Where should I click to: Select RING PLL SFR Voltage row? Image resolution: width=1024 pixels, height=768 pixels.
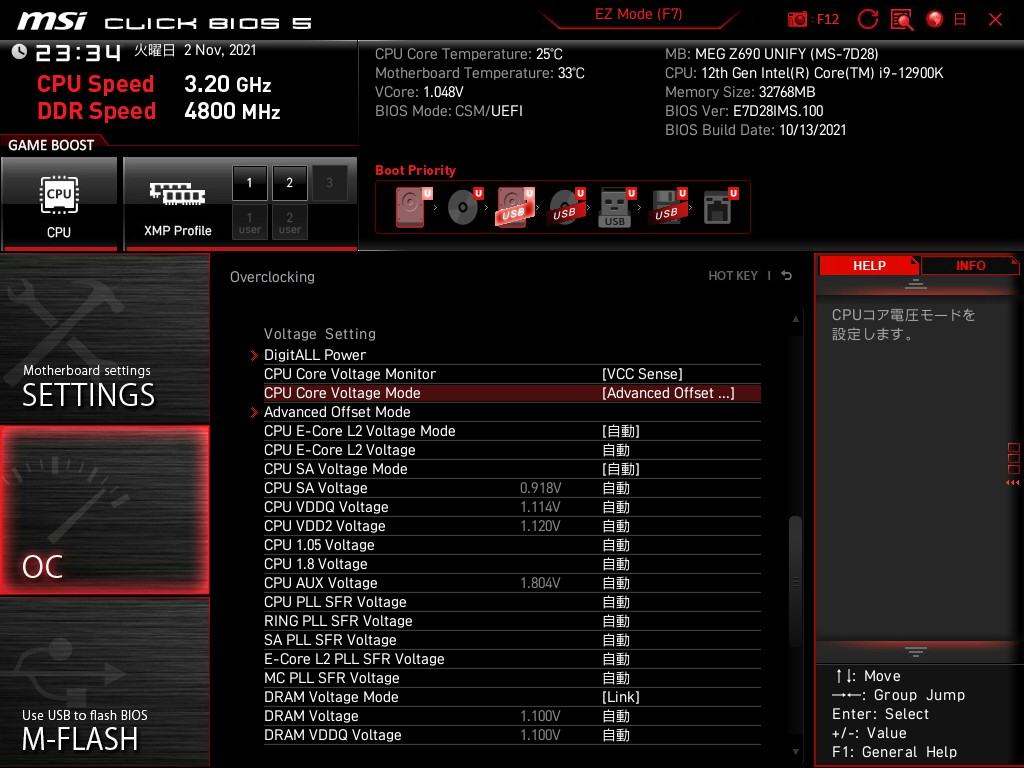tap(512, 620)
